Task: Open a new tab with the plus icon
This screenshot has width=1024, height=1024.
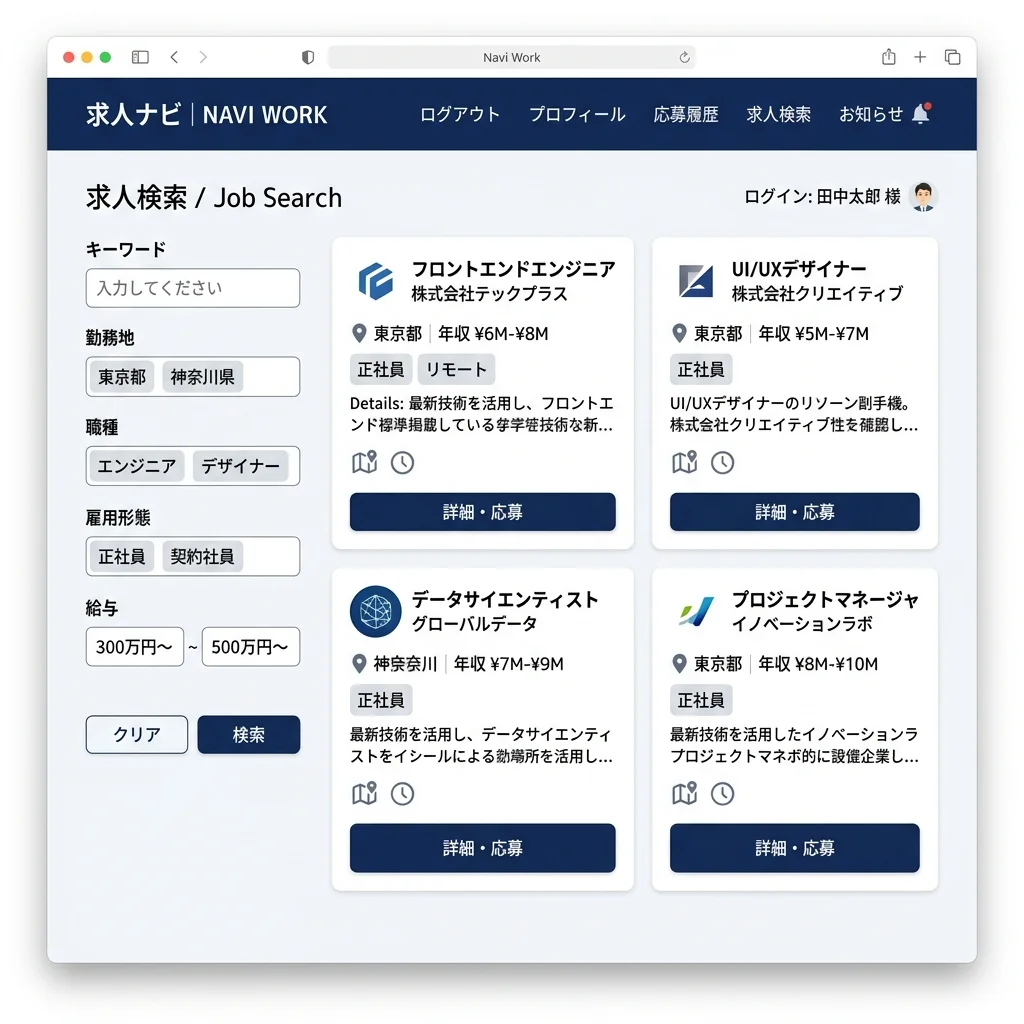Action: click(x=920, y=57)
